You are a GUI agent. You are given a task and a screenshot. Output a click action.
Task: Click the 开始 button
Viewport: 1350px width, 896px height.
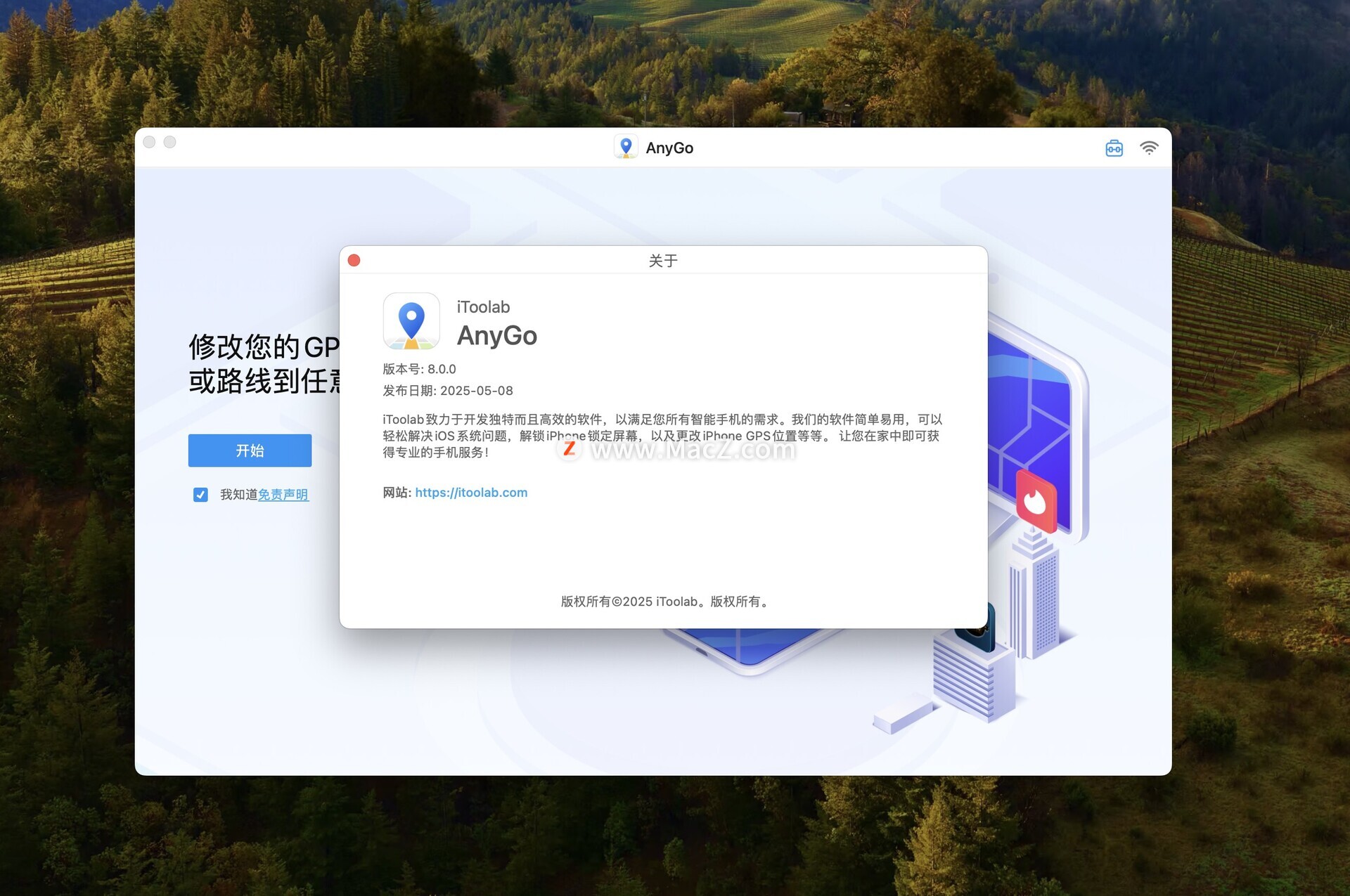(x=250, y=450)
